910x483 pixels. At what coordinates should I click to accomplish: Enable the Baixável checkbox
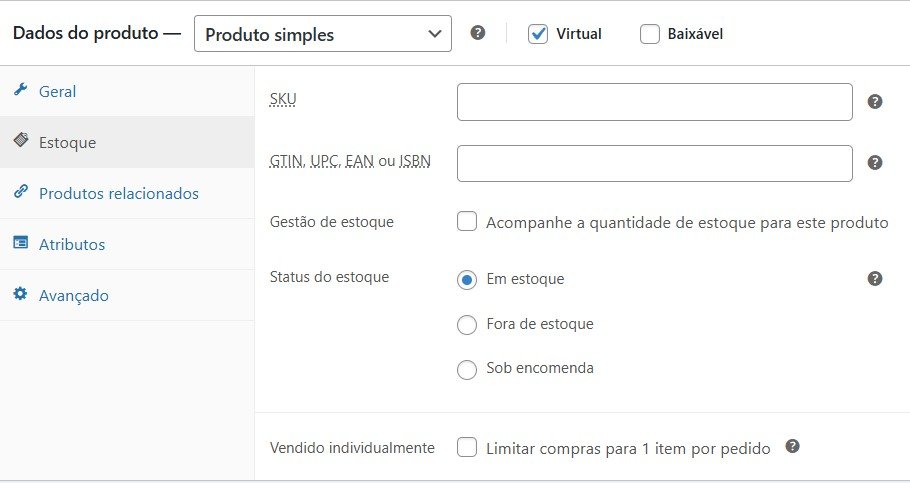tap(650, 34)
